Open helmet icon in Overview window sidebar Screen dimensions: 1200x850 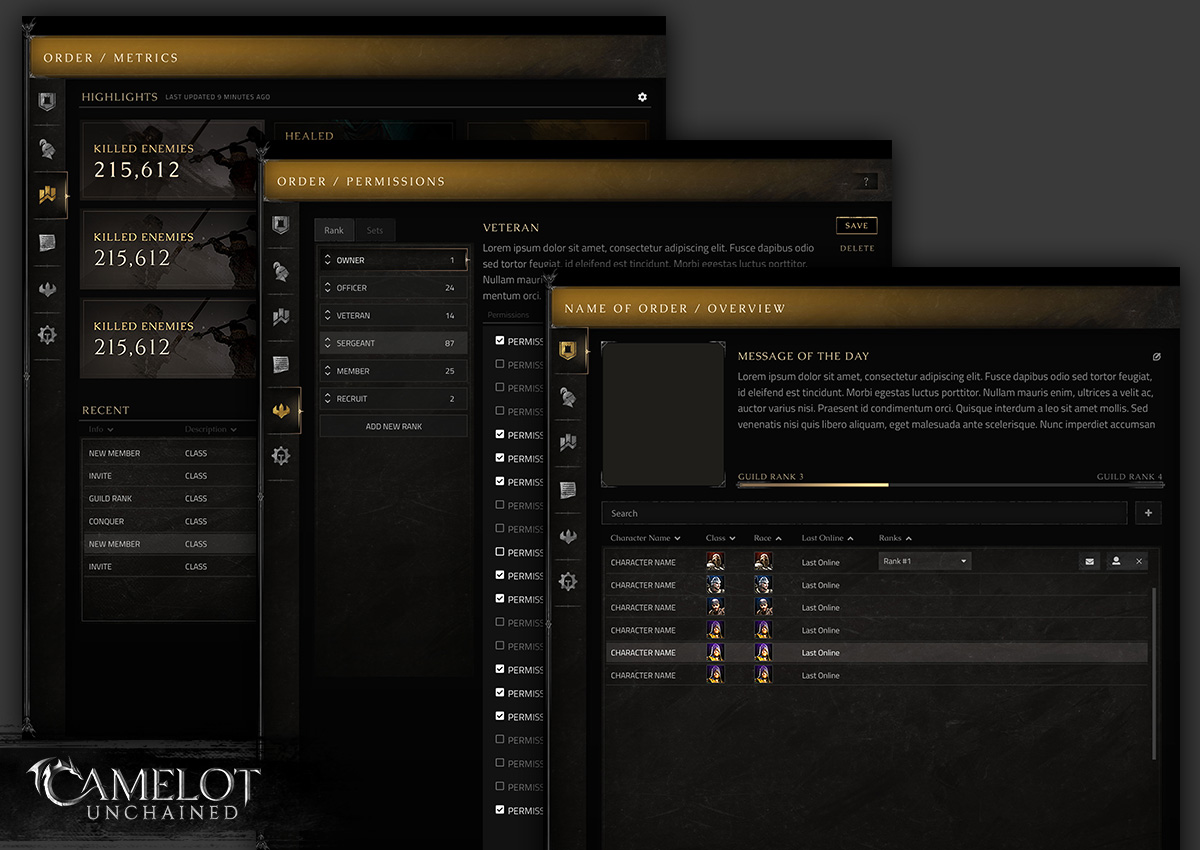(x=568, y=397)
